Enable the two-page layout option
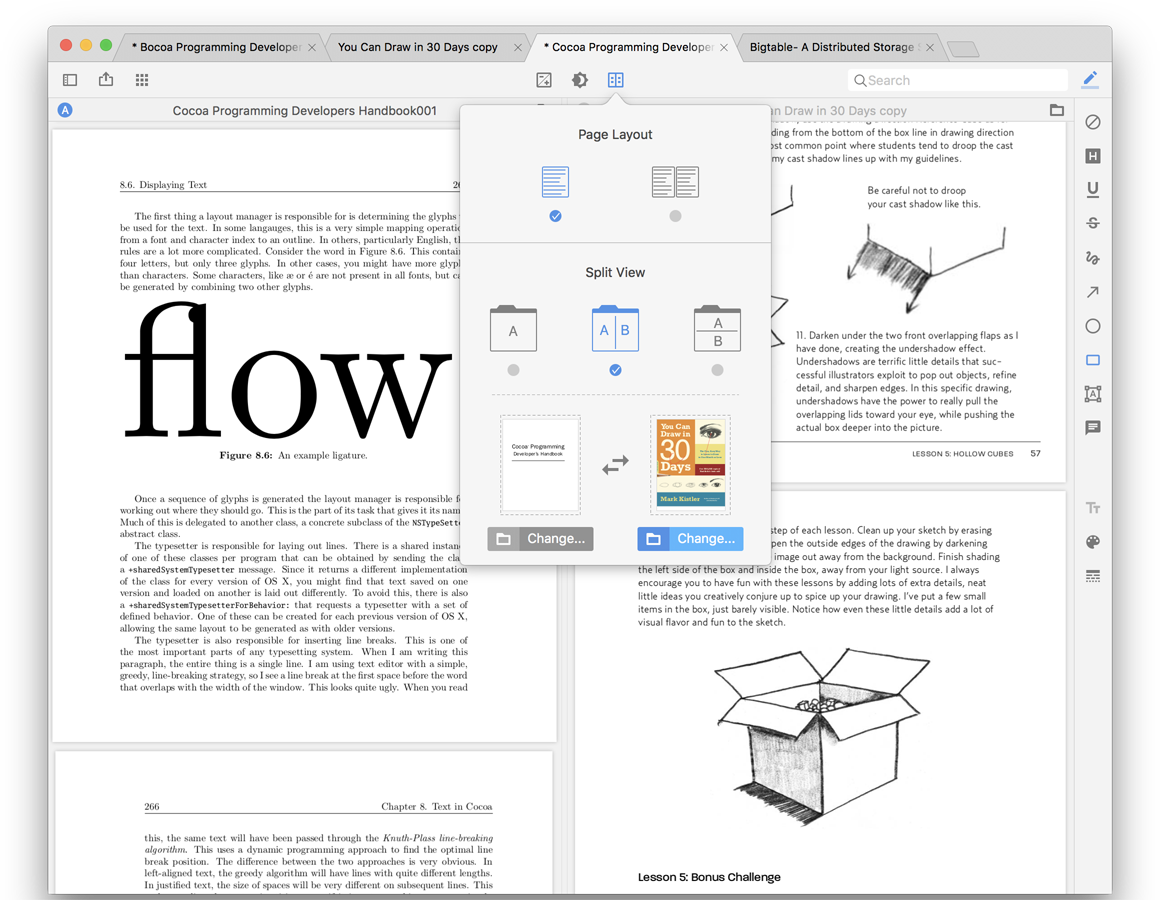 click(675, 181)
